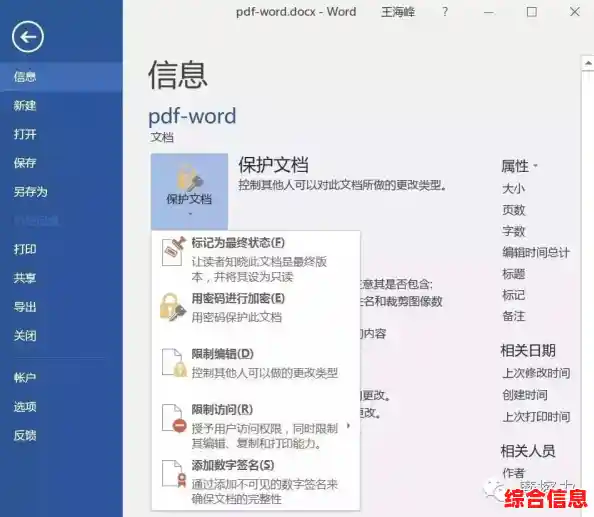Viewport: 594px width, 517px height.
Task: Click the back arrow circle icon
Action: pos(28,37)
